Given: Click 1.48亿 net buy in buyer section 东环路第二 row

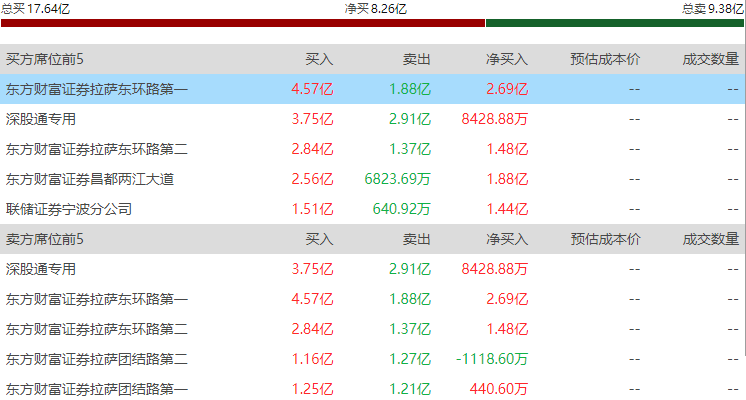Looking at the screenshot, I should (507, 149).
